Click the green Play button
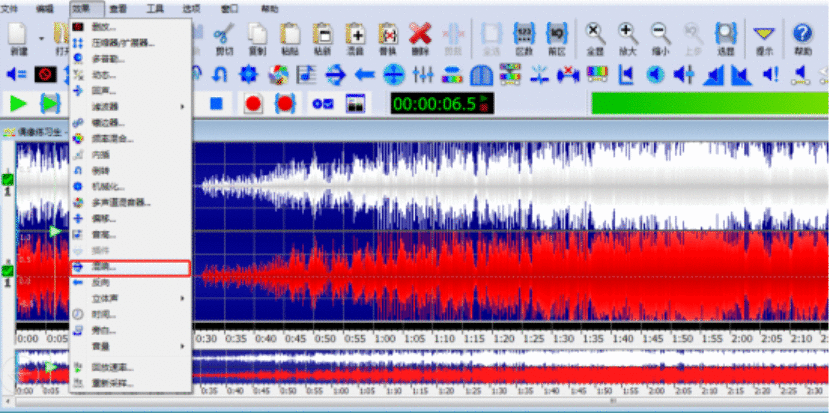Image resolution: width=829 pixels, height=413 pixels. pyautogui.click(x=17, y=103)
